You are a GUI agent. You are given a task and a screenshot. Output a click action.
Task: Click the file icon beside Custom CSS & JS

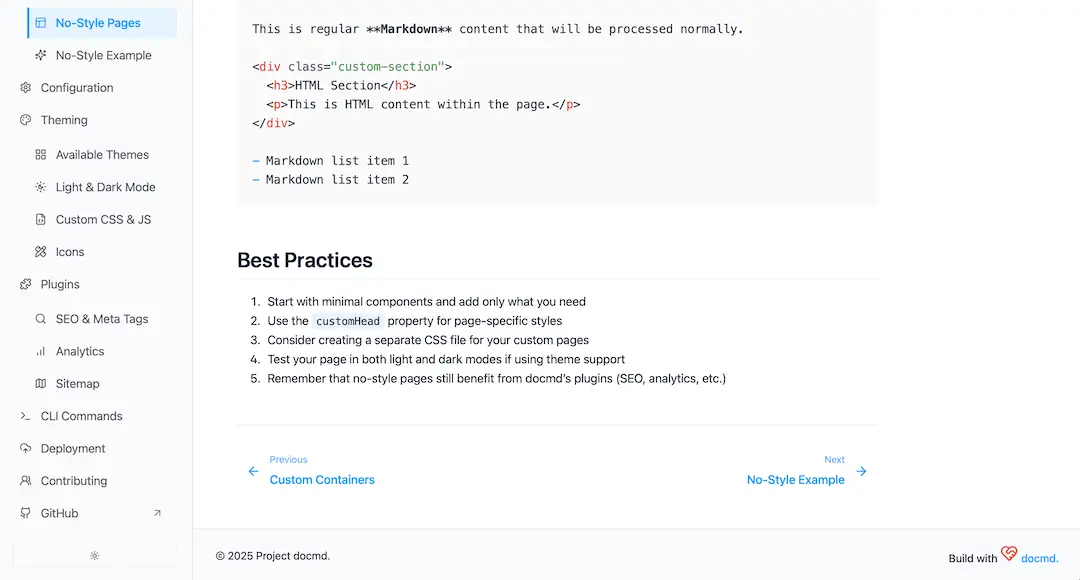41,219
